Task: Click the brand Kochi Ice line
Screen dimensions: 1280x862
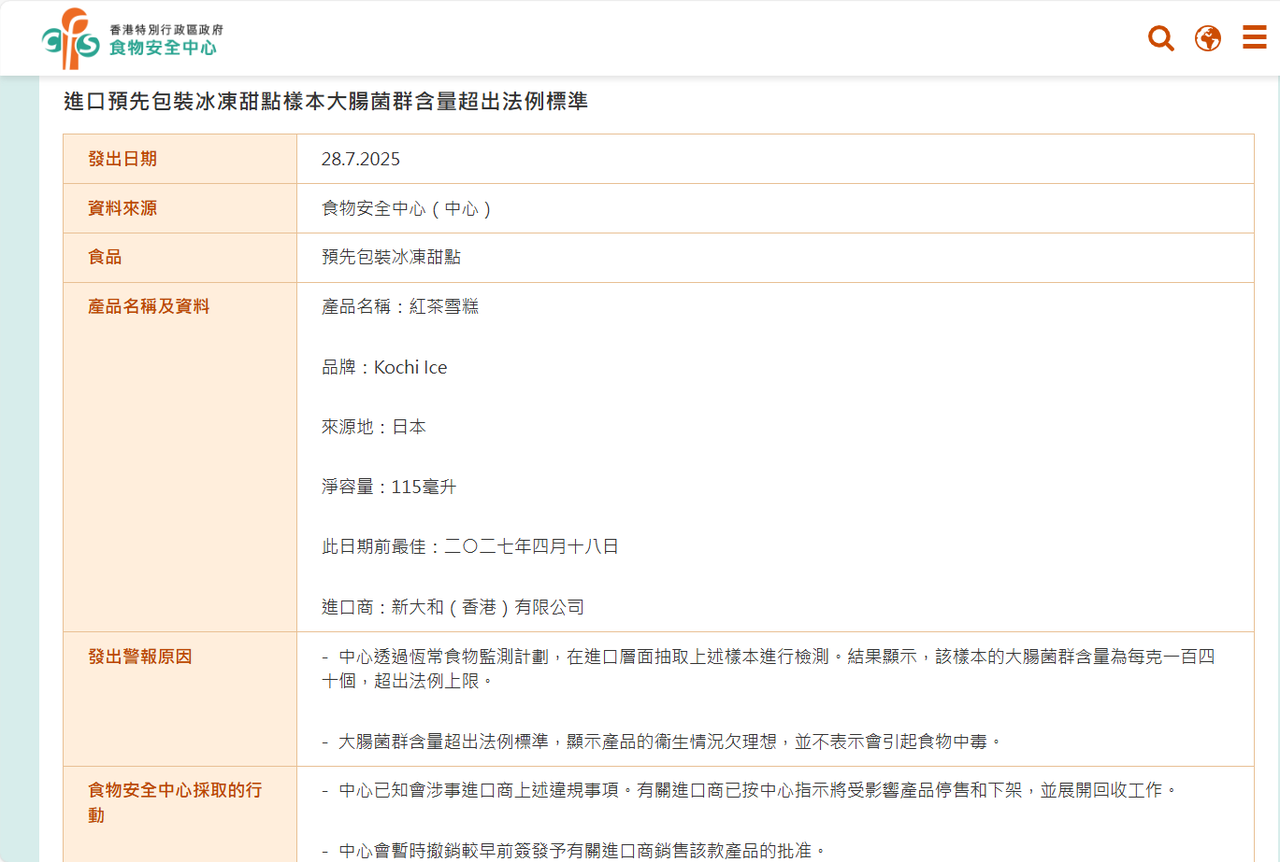Action: click(x=384, y=367)
